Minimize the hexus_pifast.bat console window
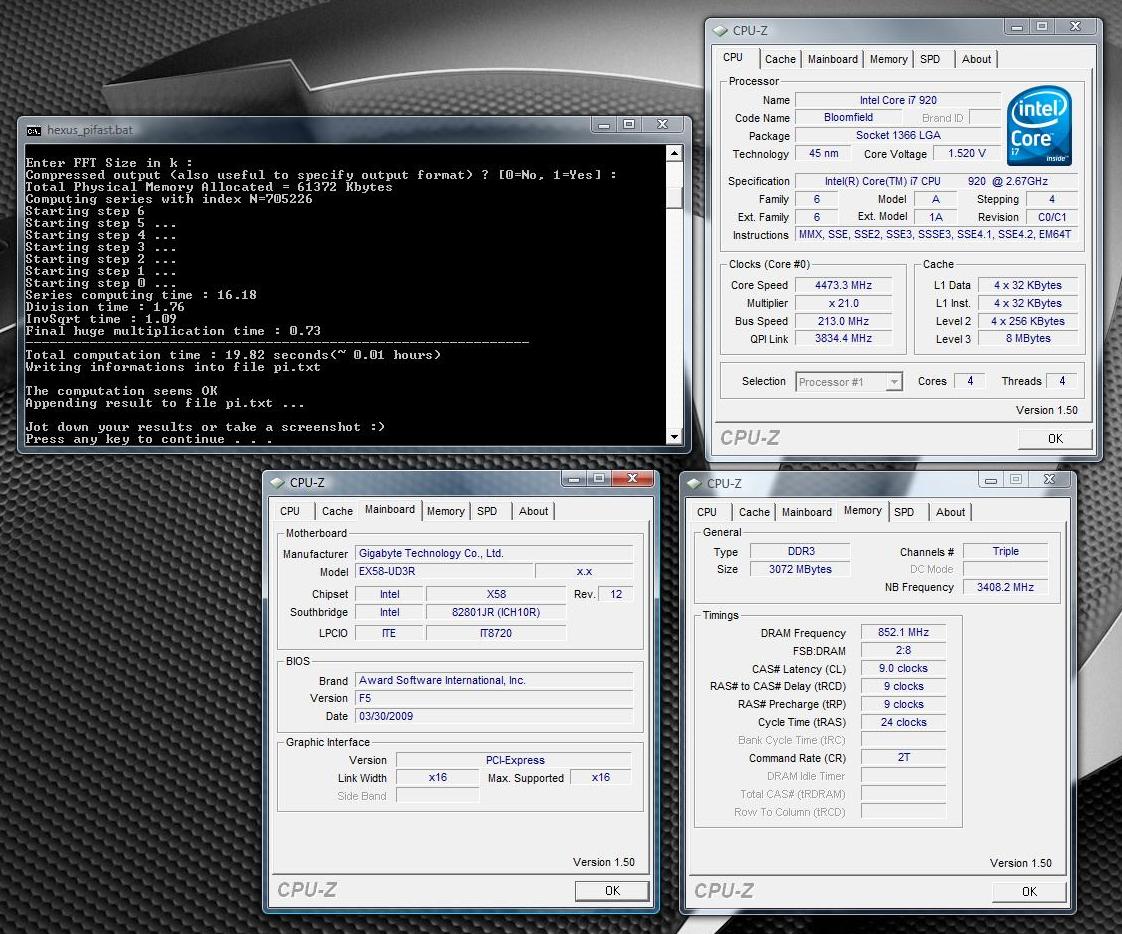The height and width of the screenshot is (934, 1122). coord(604,125)
